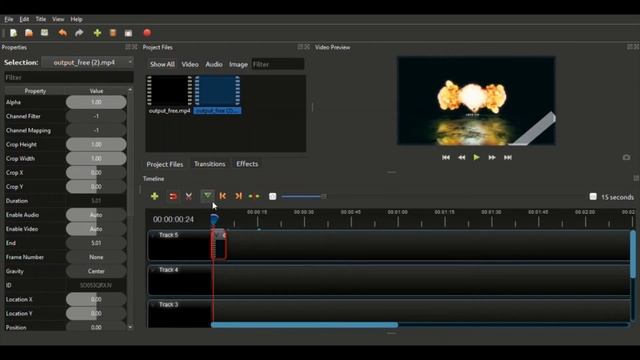Image resolution: width=640 pixels, height=360 pixels.
Task: Undo the last action via toolbar
Action: point(62,33)
